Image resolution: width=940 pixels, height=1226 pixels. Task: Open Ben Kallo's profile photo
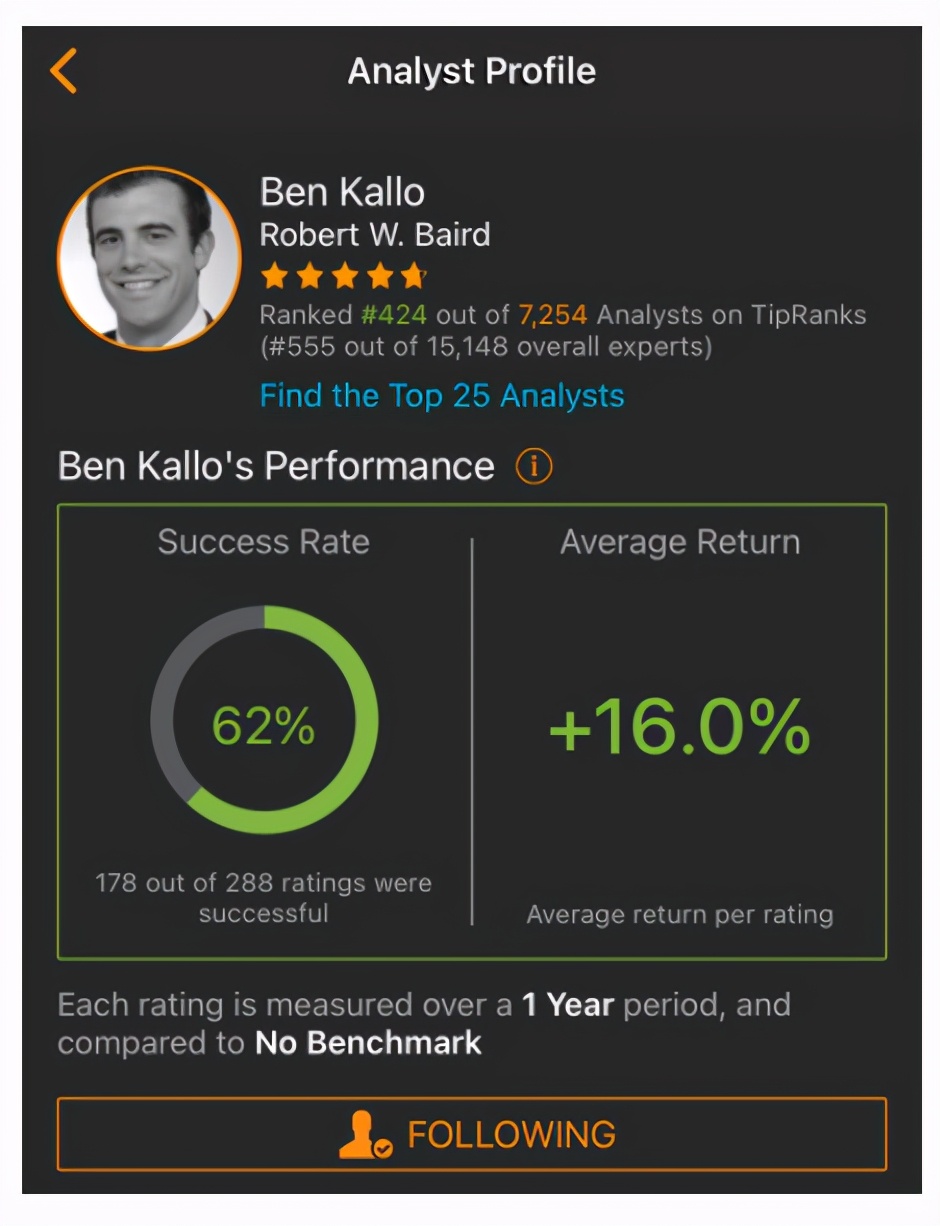click(149, 257)
